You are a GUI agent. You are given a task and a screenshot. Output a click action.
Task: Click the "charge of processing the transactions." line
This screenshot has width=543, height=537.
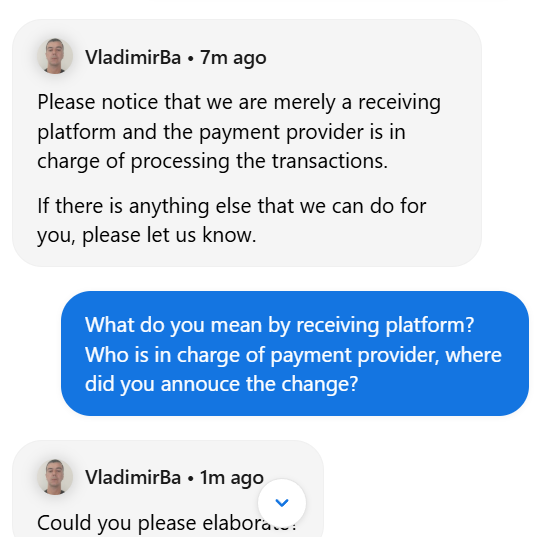click(x=212, y=162)
